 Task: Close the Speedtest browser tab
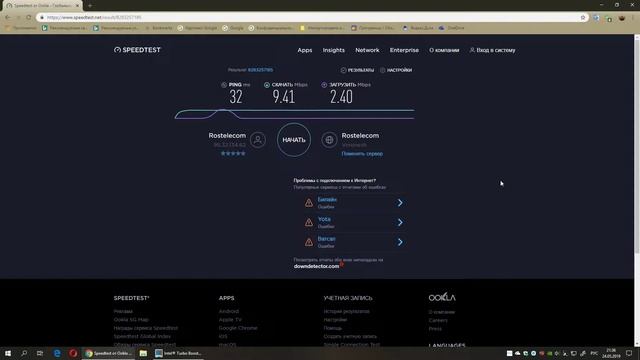(77, 5)
